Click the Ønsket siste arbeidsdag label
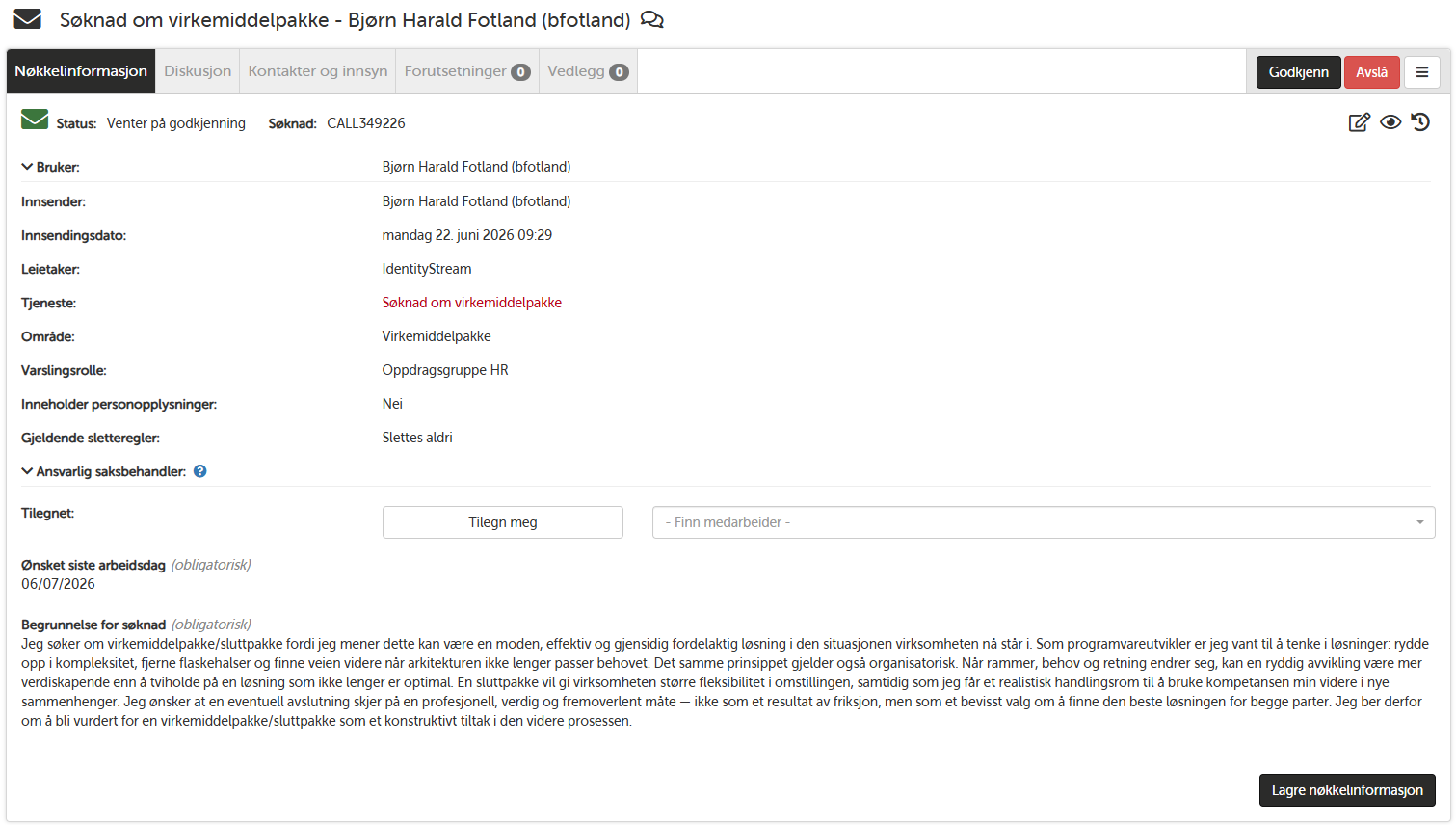The image size is (1456, 825). click(x=93, y=565)
